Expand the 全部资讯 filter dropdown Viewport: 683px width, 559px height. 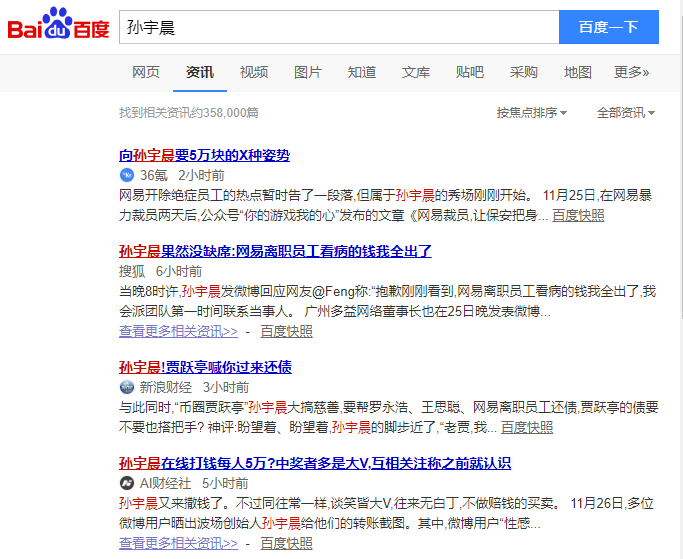pyautogui.click(x=626, y=113)
